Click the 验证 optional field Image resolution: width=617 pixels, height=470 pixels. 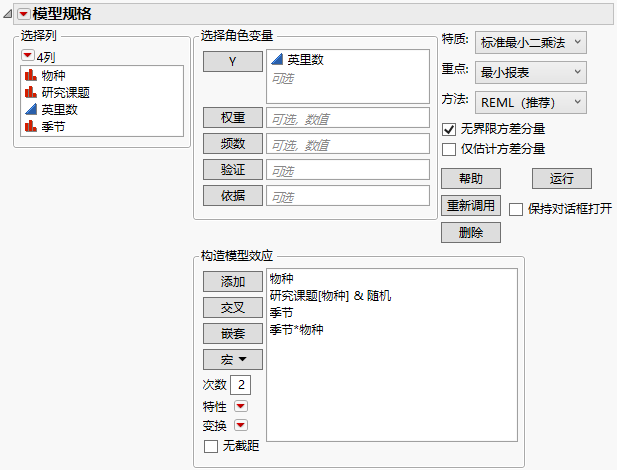(348, 170)
